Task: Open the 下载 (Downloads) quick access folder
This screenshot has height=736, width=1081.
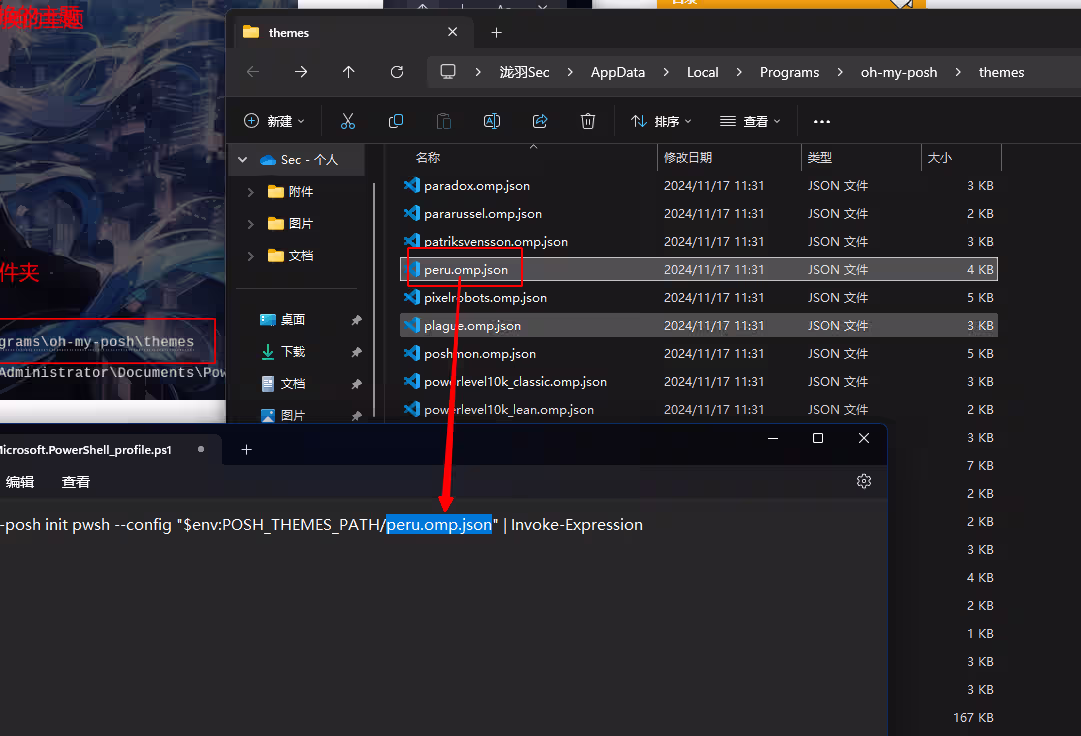Action: [293, 352]
